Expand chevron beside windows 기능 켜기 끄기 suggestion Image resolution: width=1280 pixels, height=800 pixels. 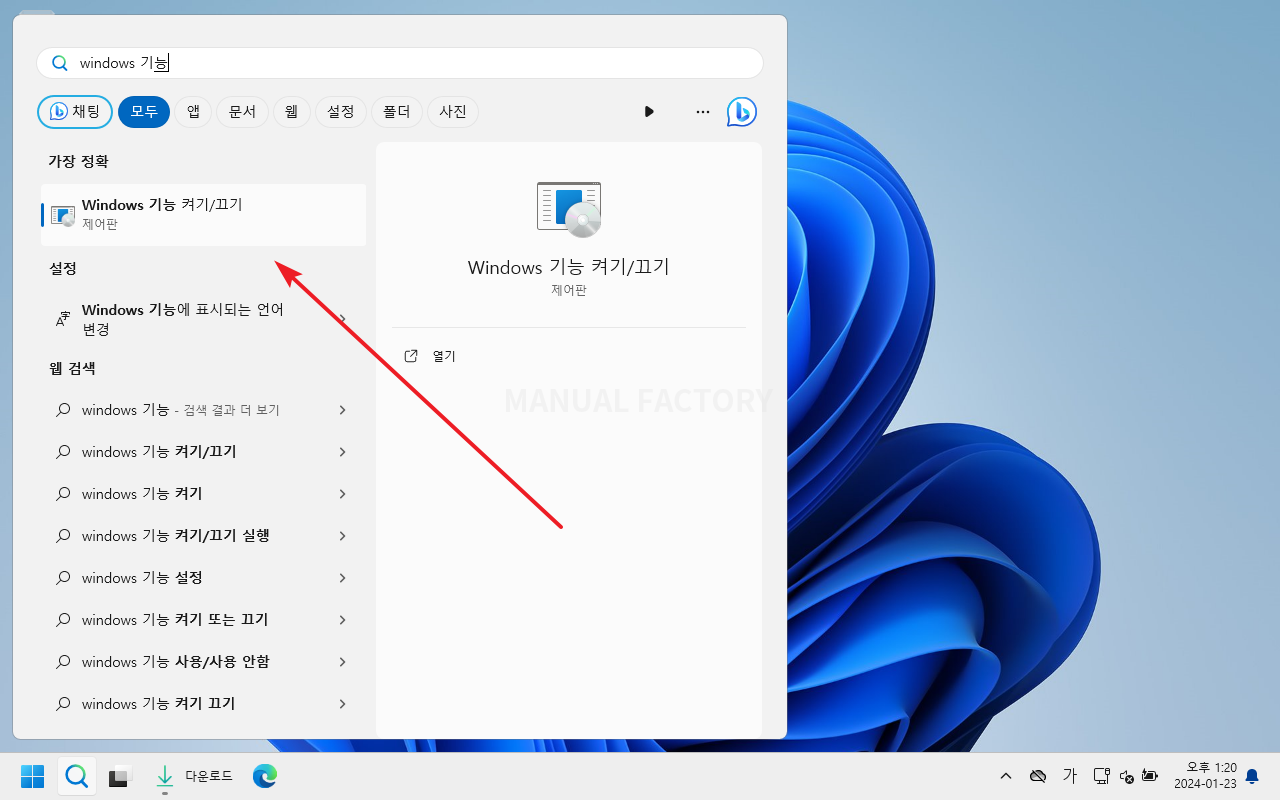click(x=342, y=704)
